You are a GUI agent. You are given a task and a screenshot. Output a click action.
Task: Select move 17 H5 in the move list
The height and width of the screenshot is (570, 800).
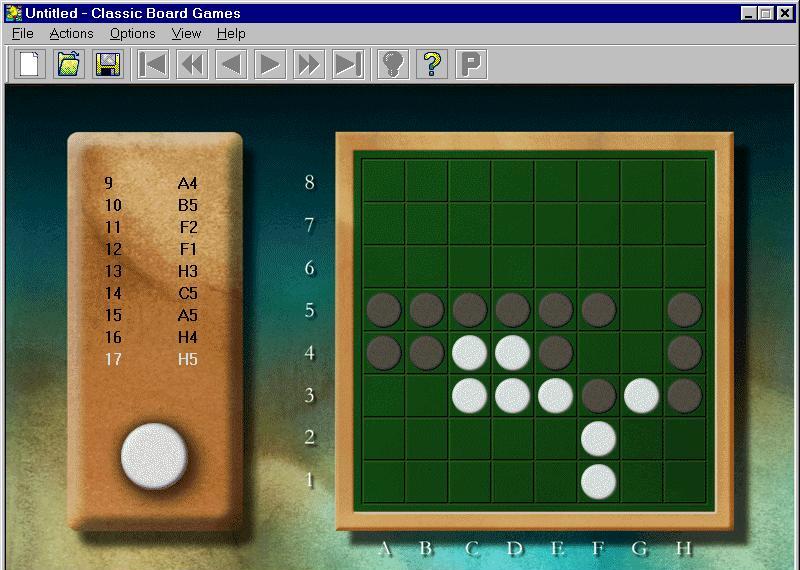point(150,359)
